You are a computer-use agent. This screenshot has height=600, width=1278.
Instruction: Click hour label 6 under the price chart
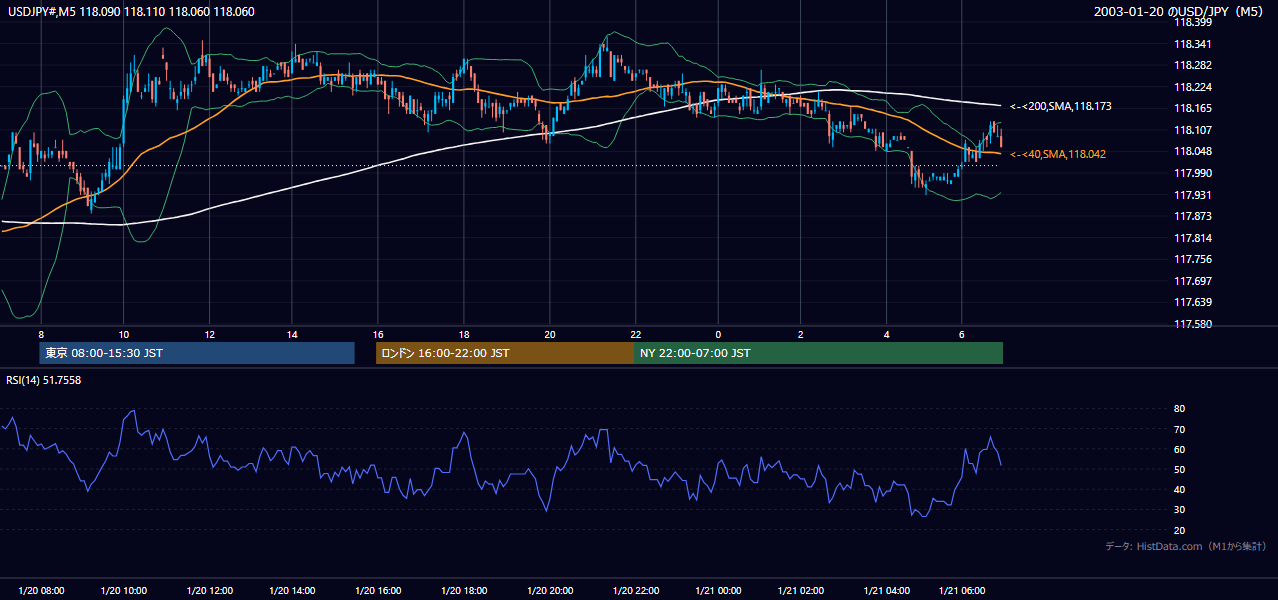click(x=962, y=334)
